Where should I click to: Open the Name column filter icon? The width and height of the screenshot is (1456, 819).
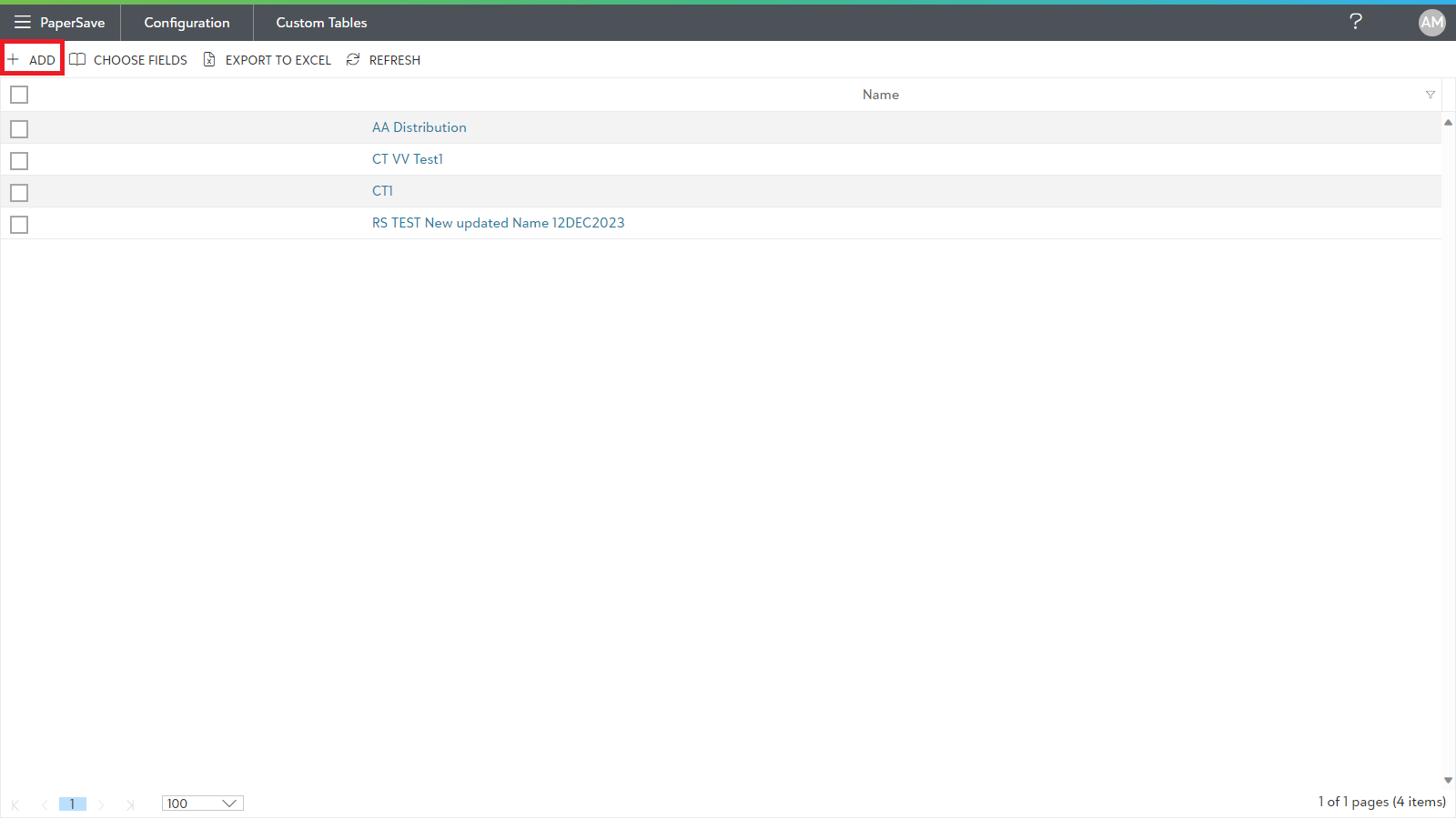1431,95
